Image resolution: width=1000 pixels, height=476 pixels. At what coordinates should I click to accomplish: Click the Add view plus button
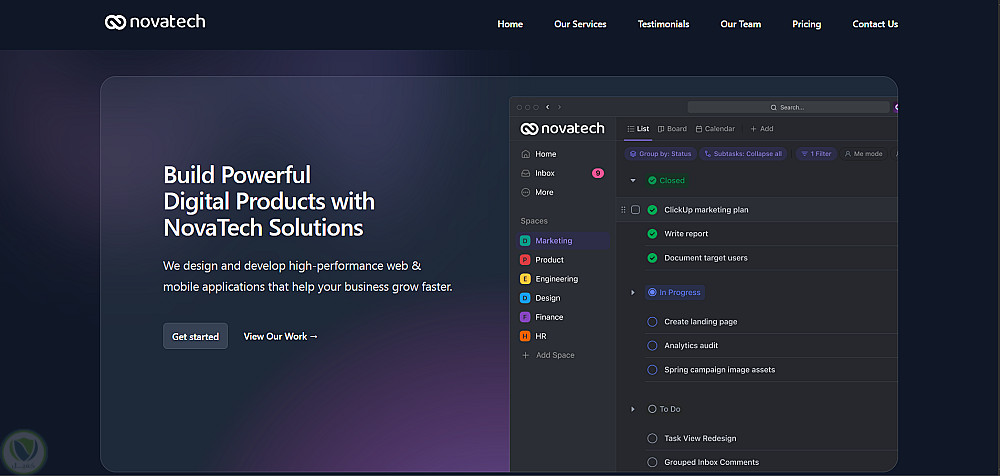pos(761,129)
